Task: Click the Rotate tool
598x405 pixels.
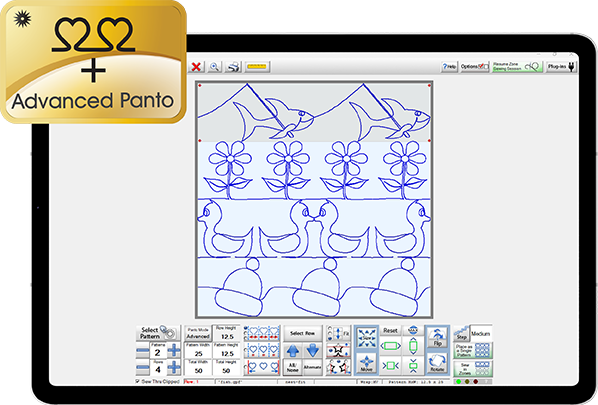Action: (437, 363)
